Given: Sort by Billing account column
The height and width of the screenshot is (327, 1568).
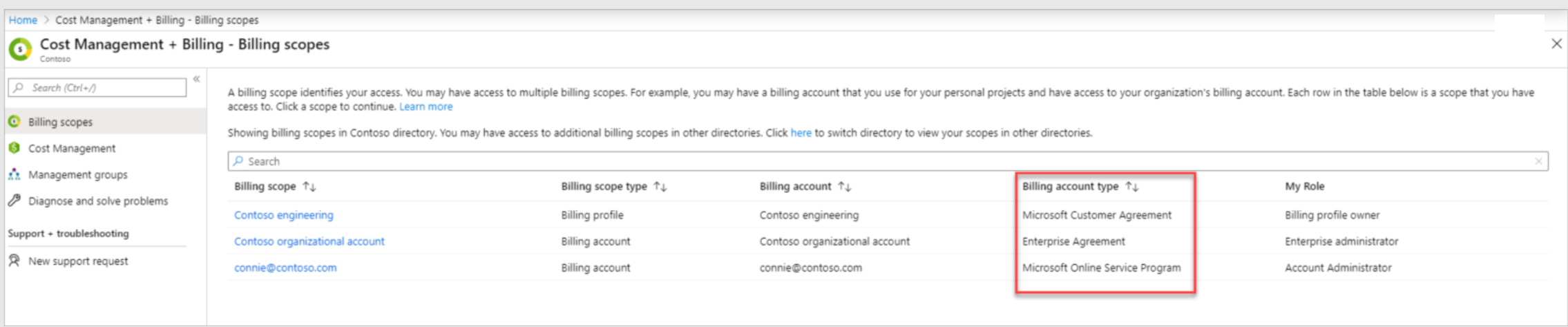Looking at the screenshot, I should 844,187.
